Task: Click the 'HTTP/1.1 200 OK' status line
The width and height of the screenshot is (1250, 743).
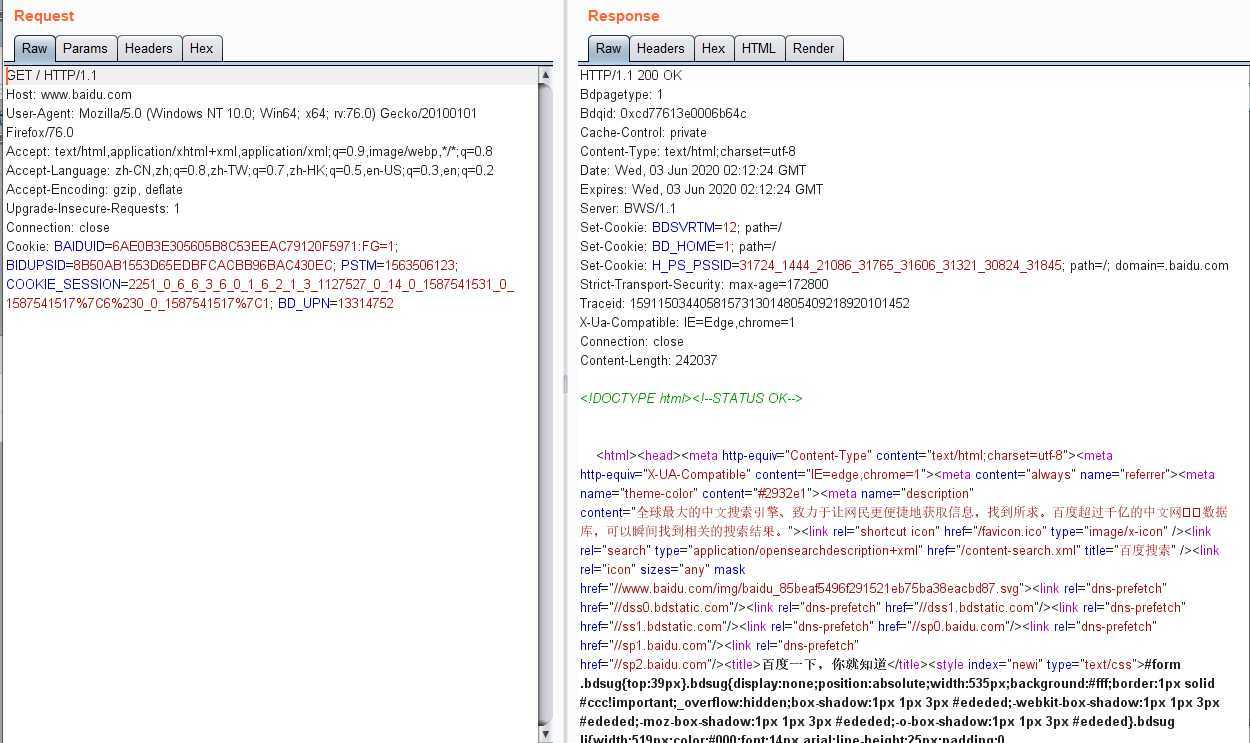Action: (631, 75)
